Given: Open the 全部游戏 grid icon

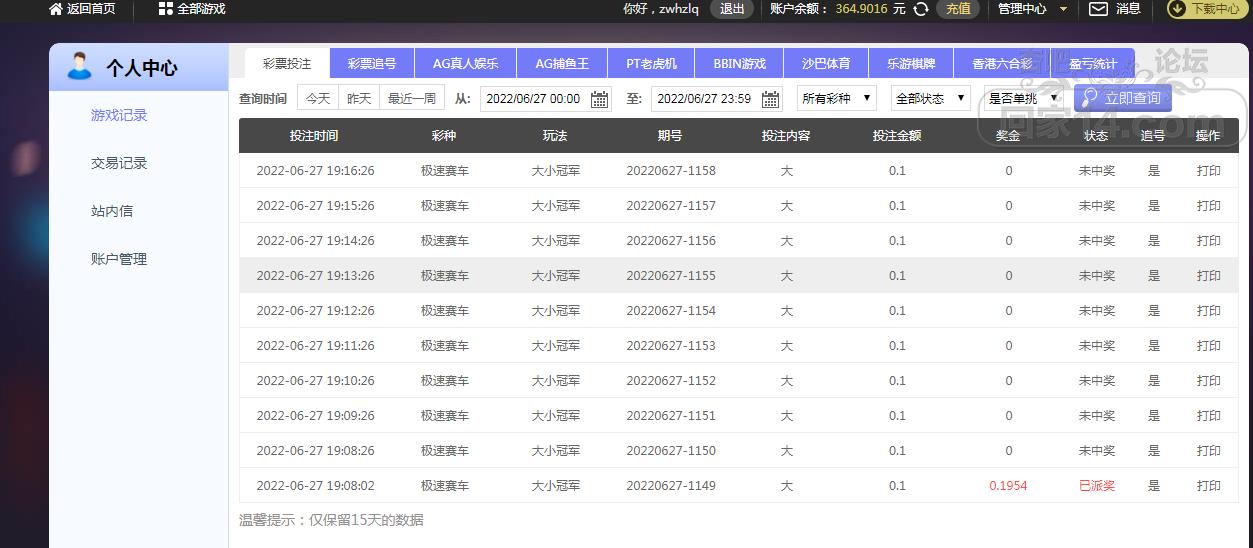Looking at the screenshot, I should (165, 8).
